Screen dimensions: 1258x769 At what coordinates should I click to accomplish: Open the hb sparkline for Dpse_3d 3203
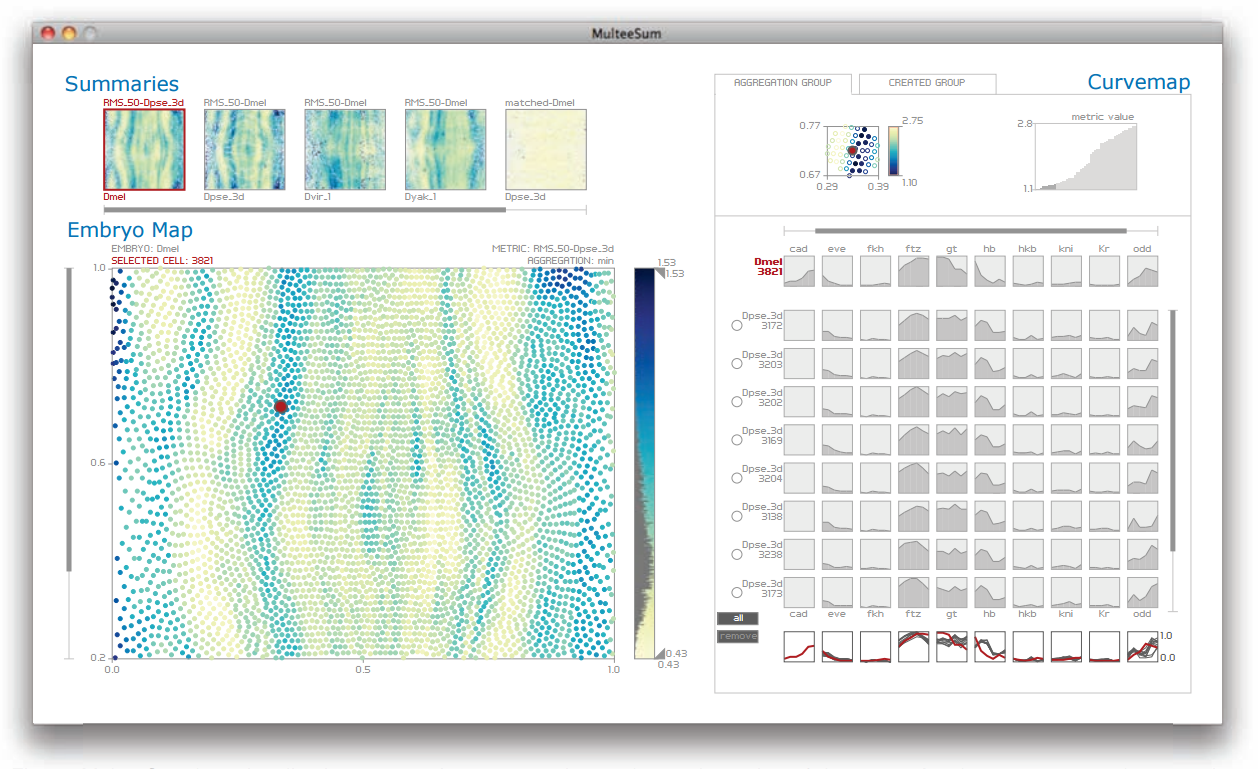[989, 362]
